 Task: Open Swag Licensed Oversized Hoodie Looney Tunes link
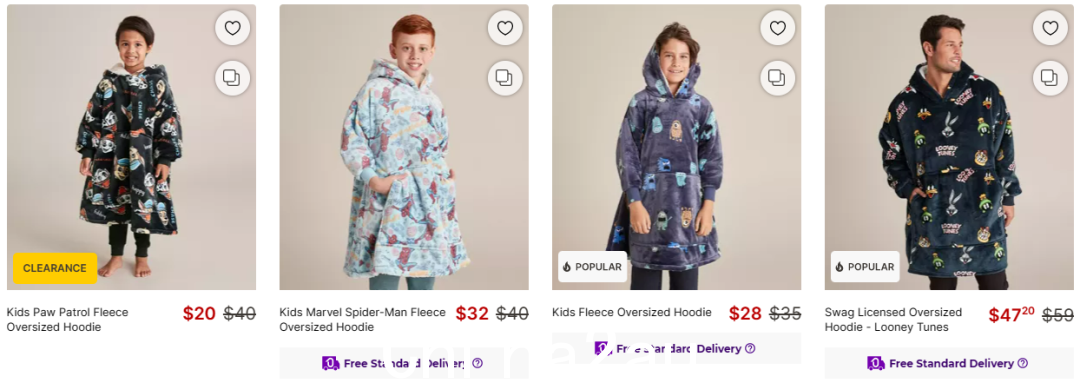point(893,320)
